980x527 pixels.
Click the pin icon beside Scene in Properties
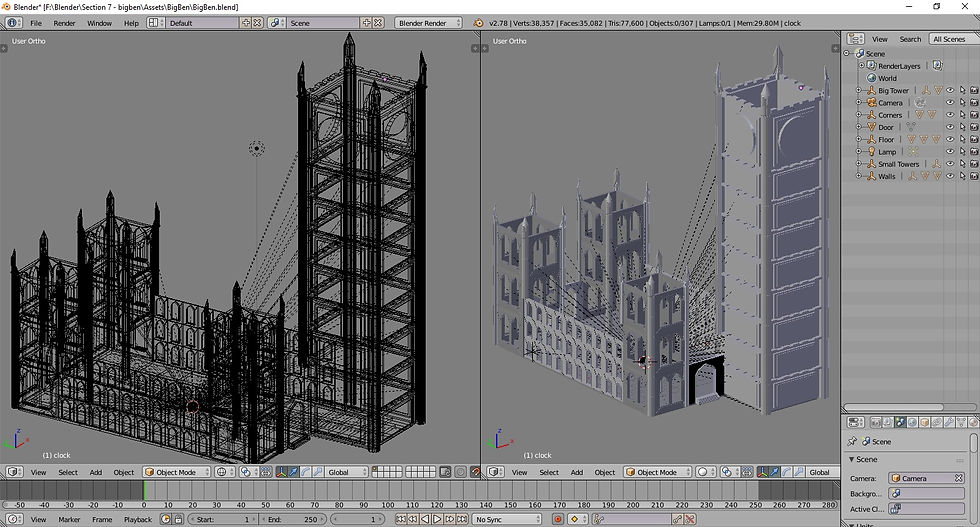point(852,441)
